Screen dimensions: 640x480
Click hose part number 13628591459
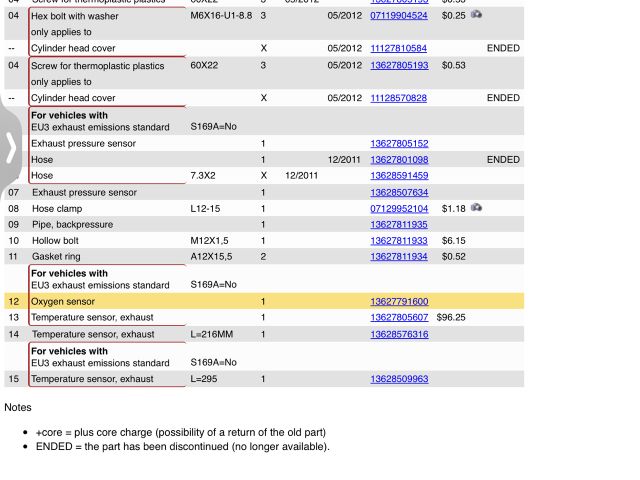point(398,176)
